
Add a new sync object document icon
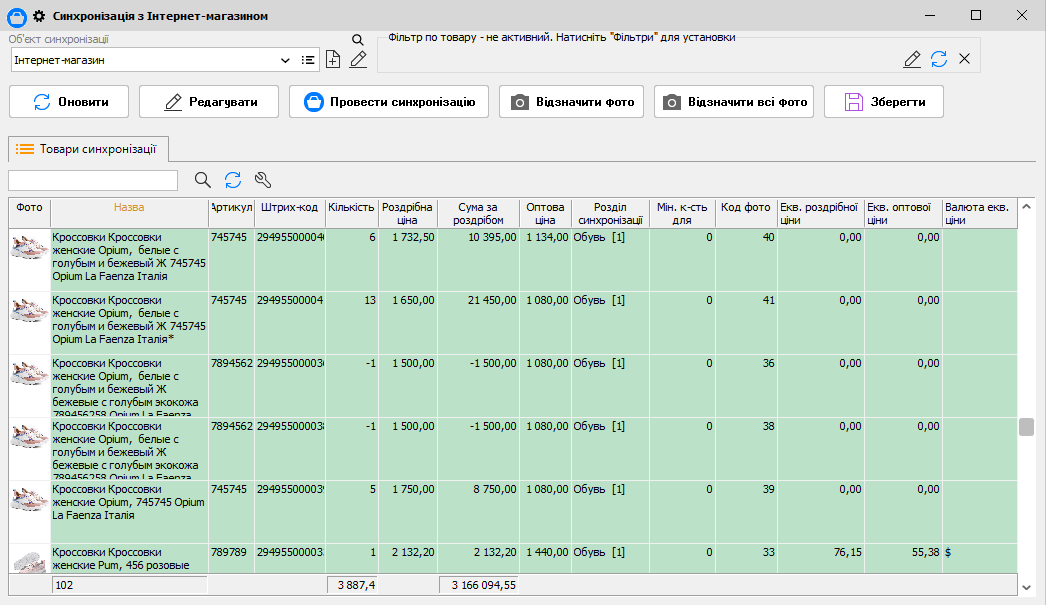coord(334,60)
